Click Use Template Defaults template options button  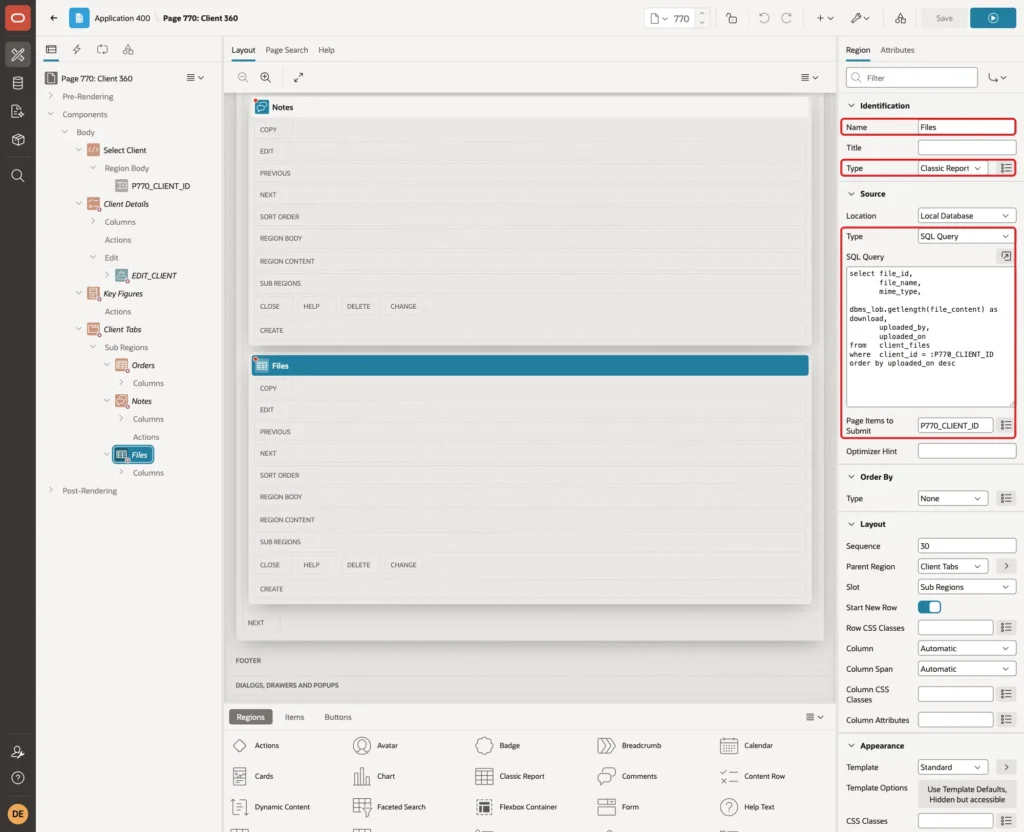pyautogui.click(x=967, y=794)
